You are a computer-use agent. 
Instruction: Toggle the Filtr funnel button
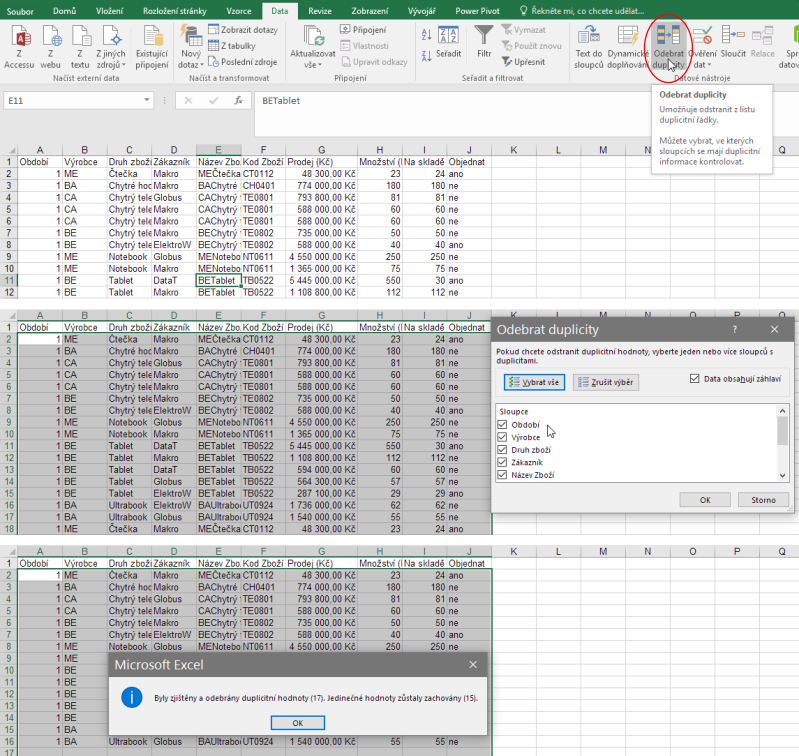pos(484,42)
